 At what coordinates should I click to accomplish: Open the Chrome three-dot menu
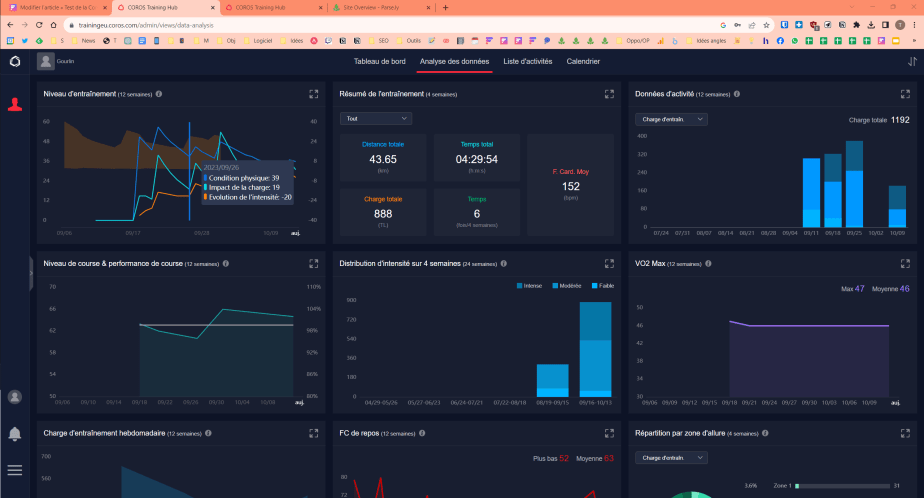[x=914, y=25]
